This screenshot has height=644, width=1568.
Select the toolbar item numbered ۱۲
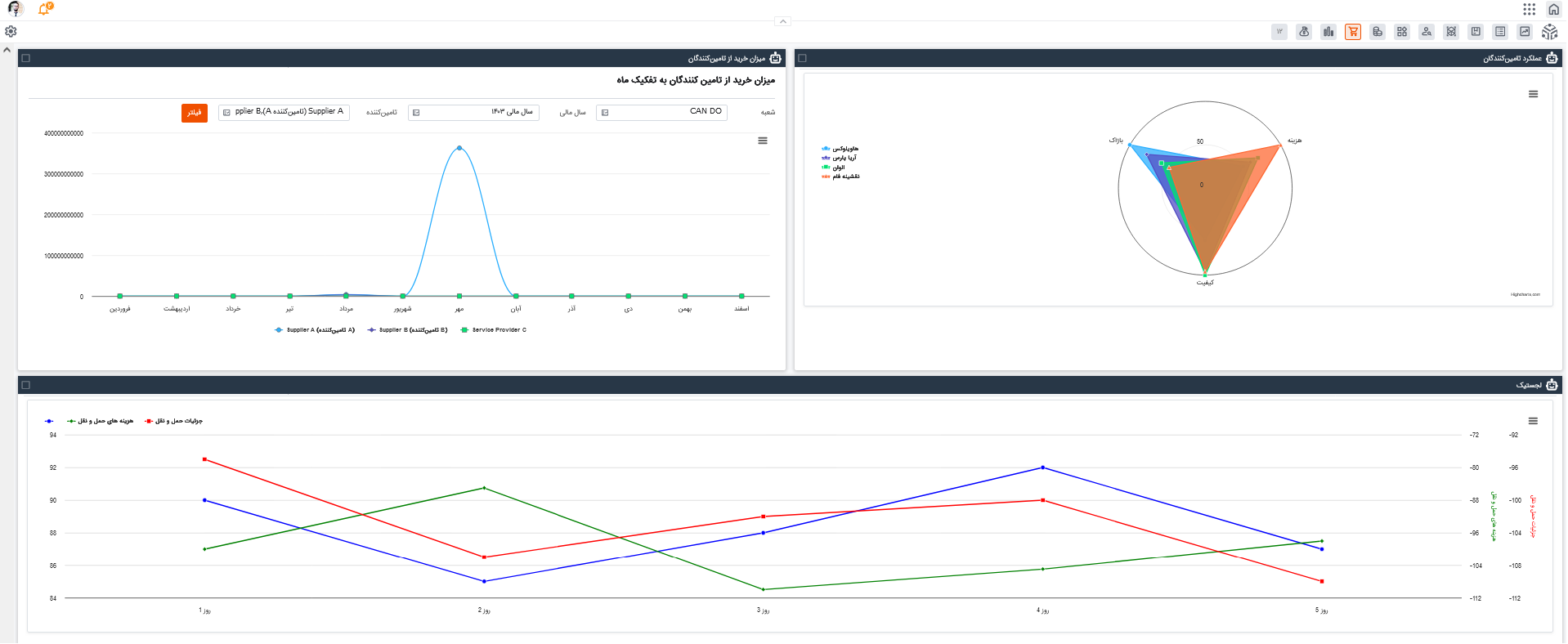tap(1279, 32)
